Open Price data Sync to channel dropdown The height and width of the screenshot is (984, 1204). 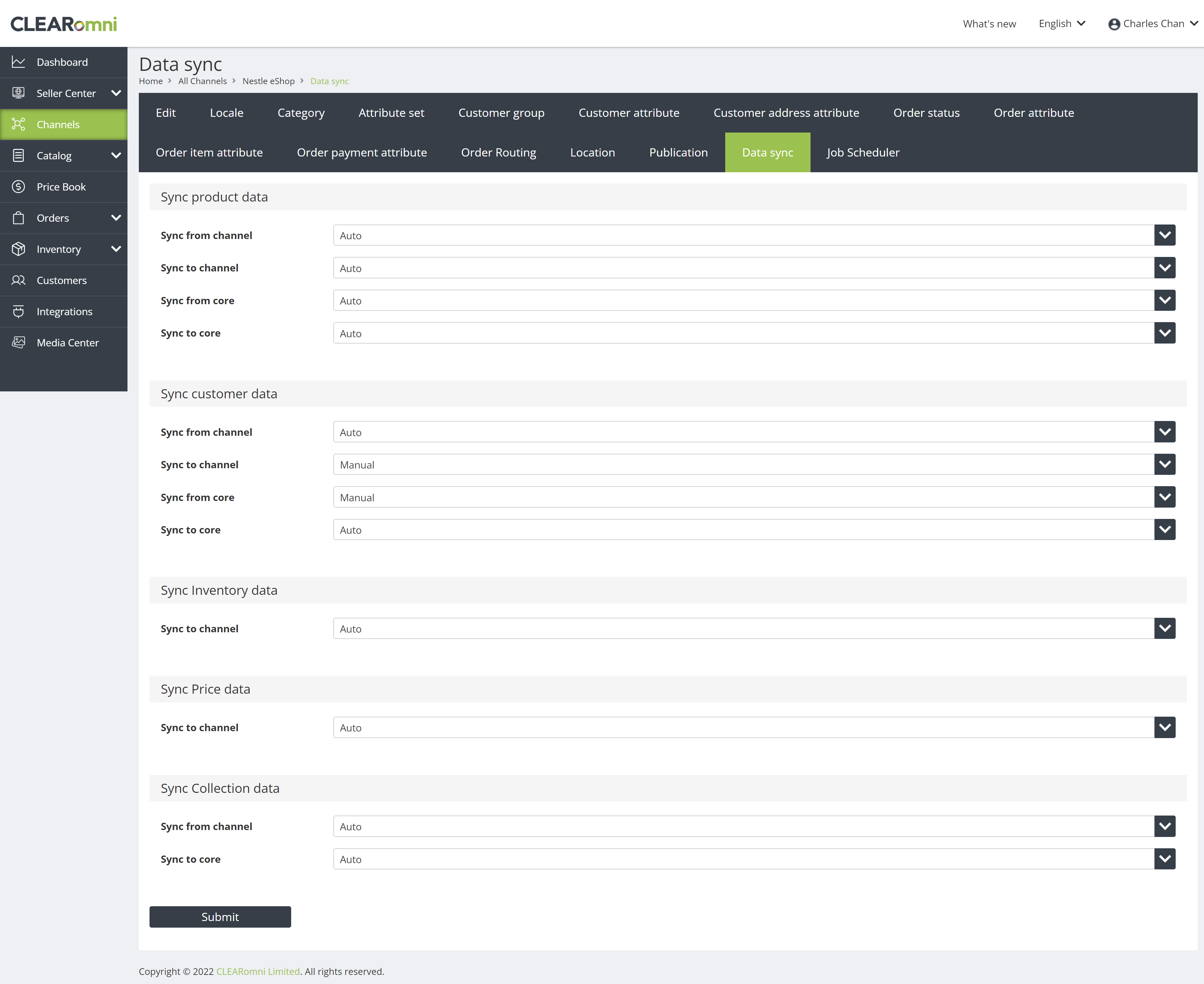[x=754, y=728]
